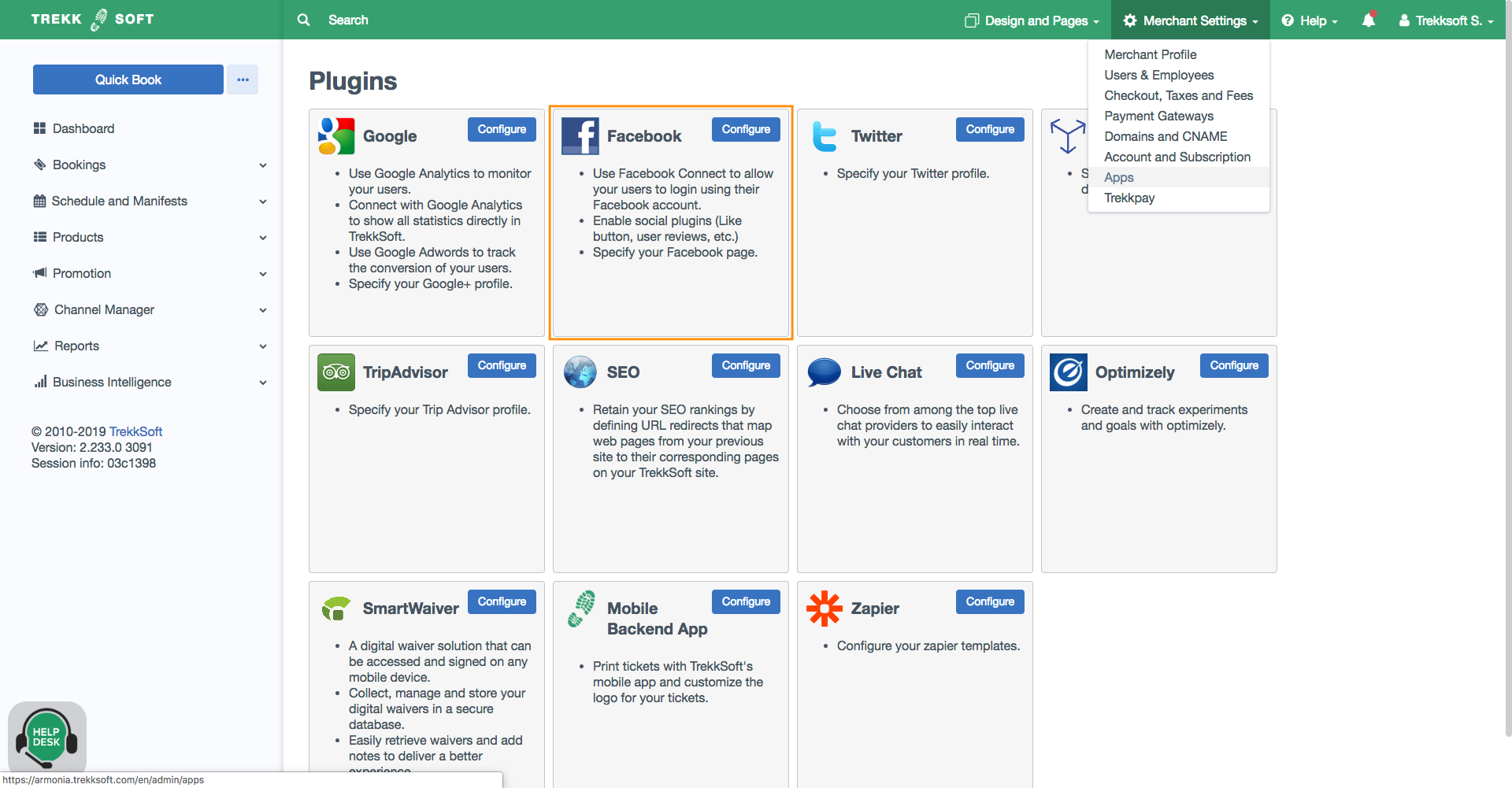The image size is (1512, 788).
Task: Select Merchant Profile menu item
Action: pos(1150,54)
